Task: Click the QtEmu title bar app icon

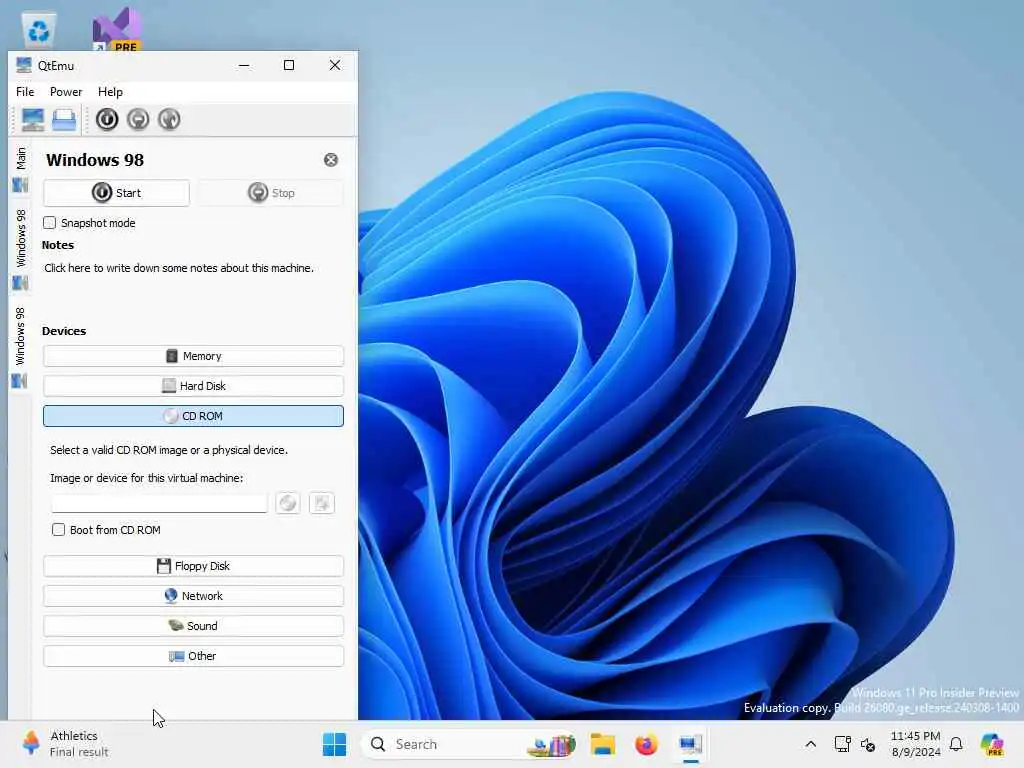Action: pos(24,65)
